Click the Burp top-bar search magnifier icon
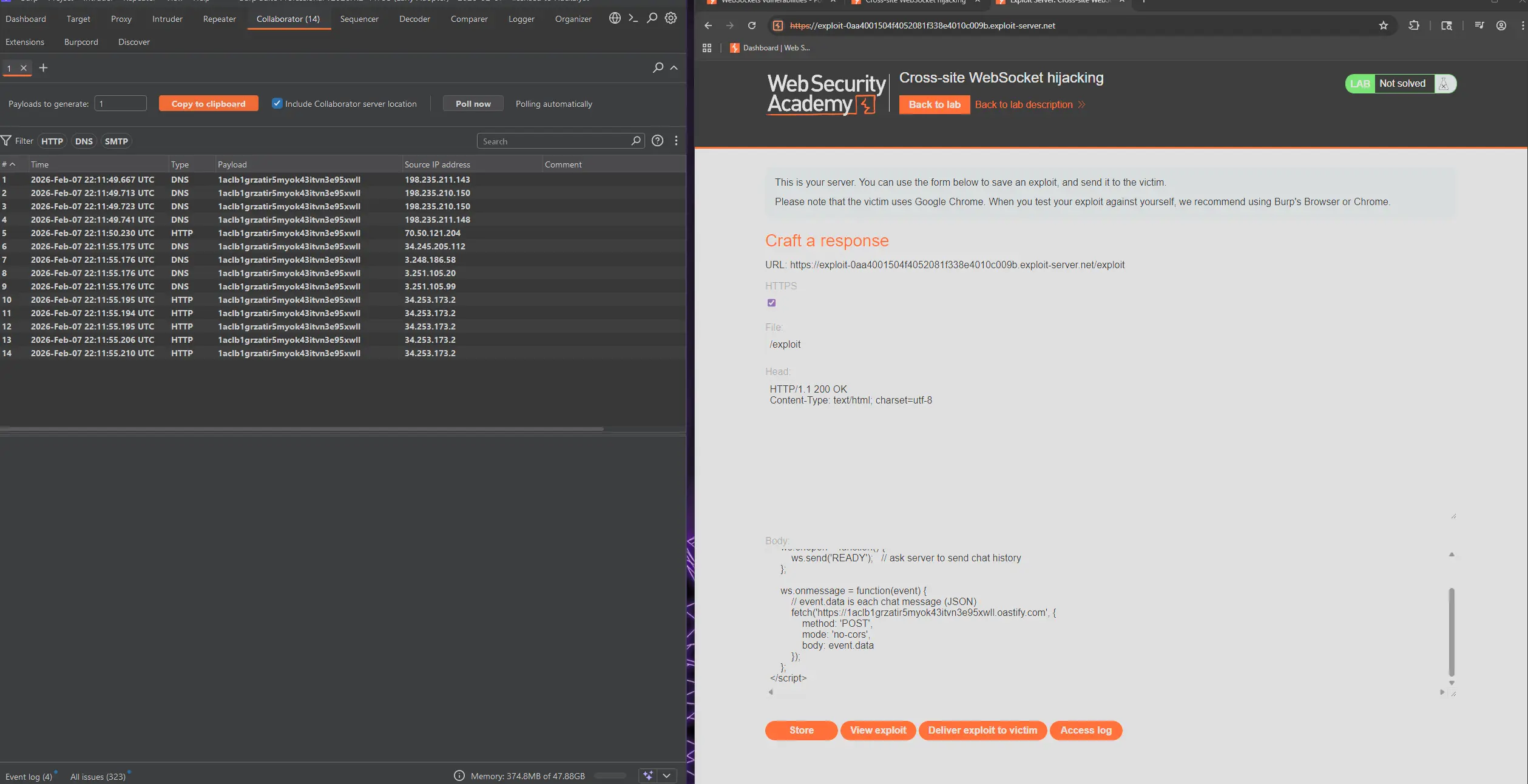Image resolution: width=1528 pixels, height=784 pixels. coord(652,18)
